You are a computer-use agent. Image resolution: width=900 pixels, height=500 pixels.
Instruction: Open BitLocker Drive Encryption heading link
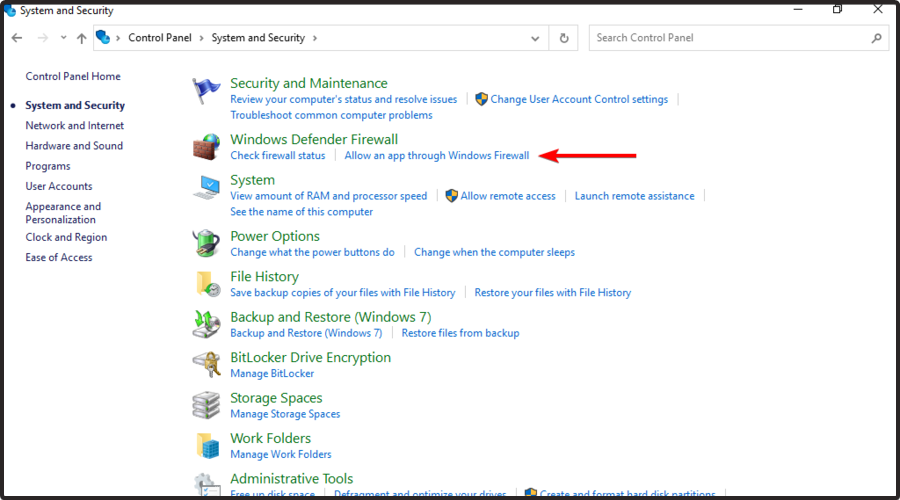click(311, 358)
